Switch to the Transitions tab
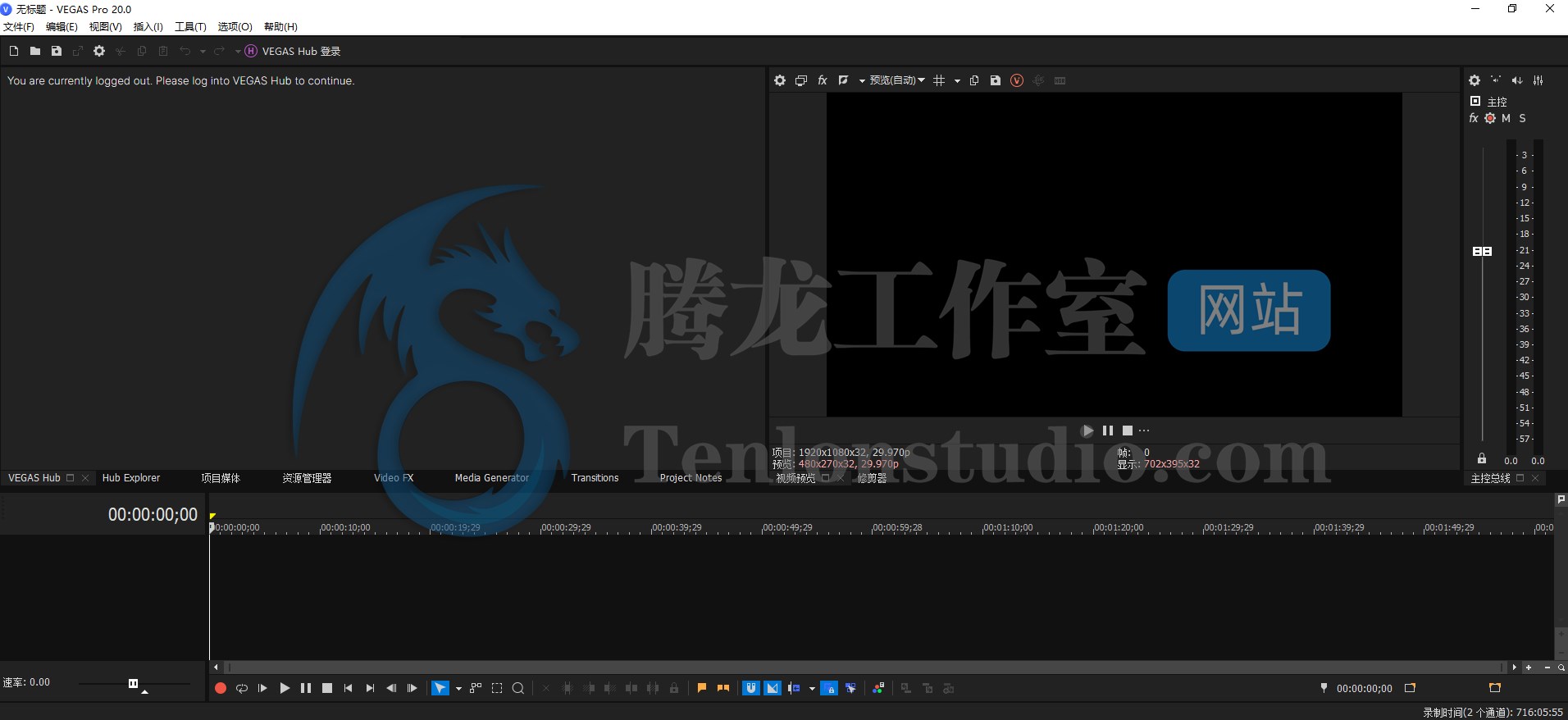The width and height of the screenshot is (1568, 720). [595, 478]
